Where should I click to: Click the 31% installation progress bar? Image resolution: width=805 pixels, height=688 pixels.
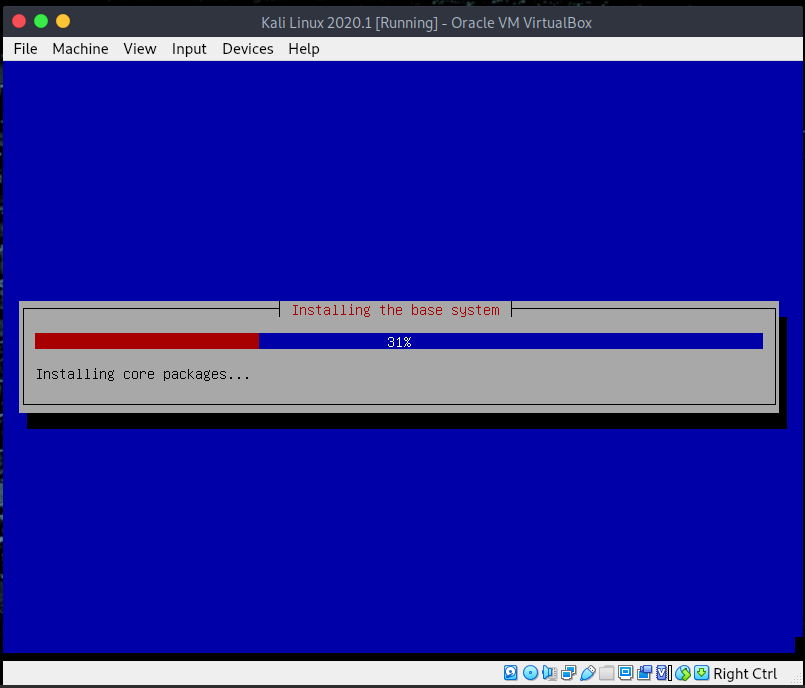pos(399,341)
